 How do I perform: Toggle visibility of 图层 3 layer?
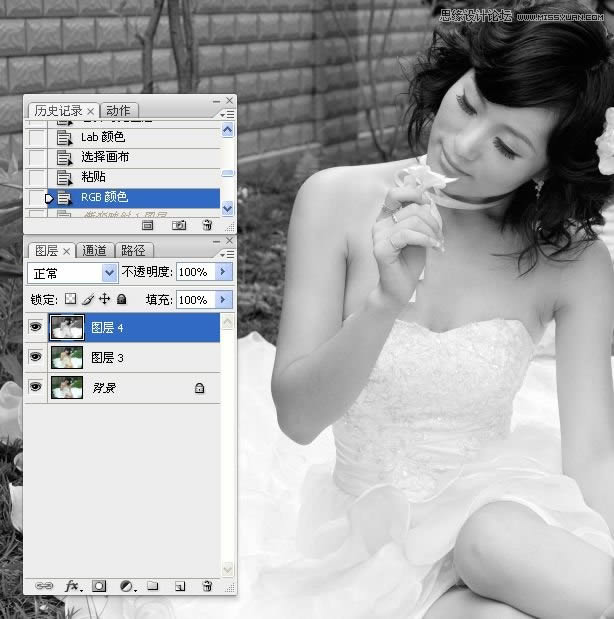(x=36, y=357)
